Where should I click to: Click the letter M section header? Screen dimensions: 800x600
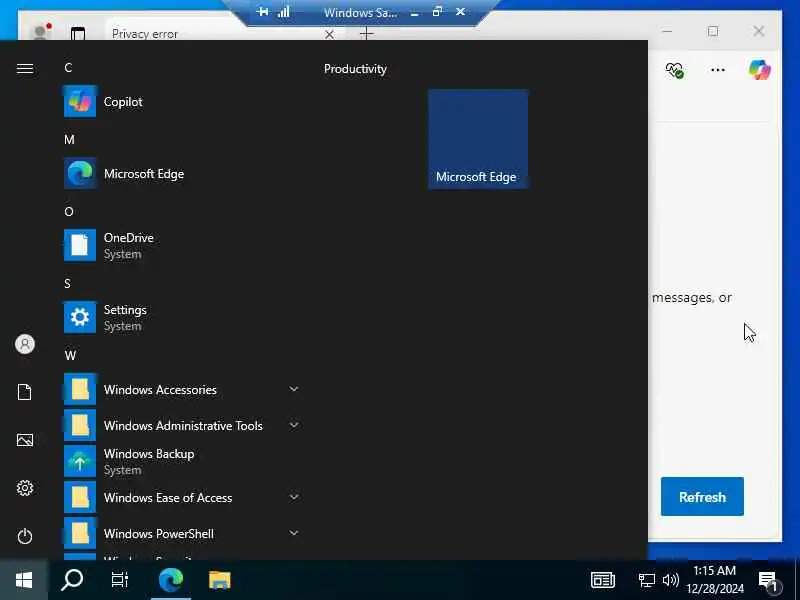pos(69,140)
